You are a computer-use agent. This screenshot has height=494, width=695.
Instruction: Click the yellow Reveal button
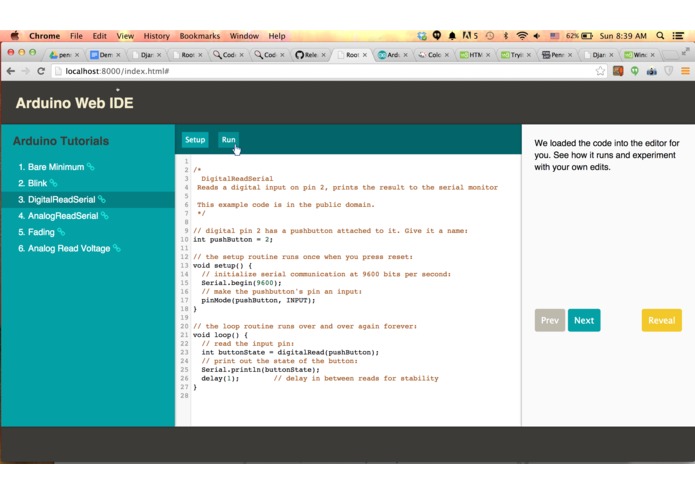[662, 320]
